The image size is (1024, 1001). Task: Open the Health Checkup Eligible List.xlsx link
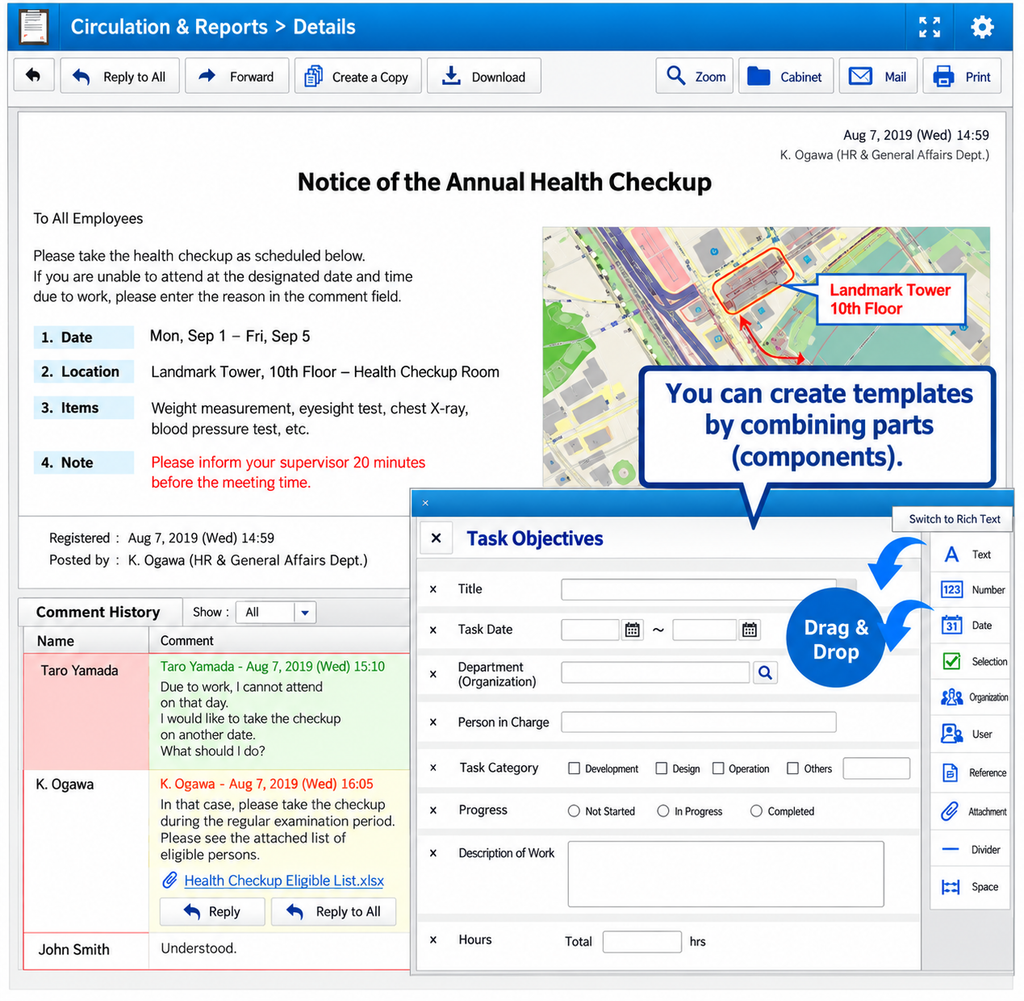[284, 880]
